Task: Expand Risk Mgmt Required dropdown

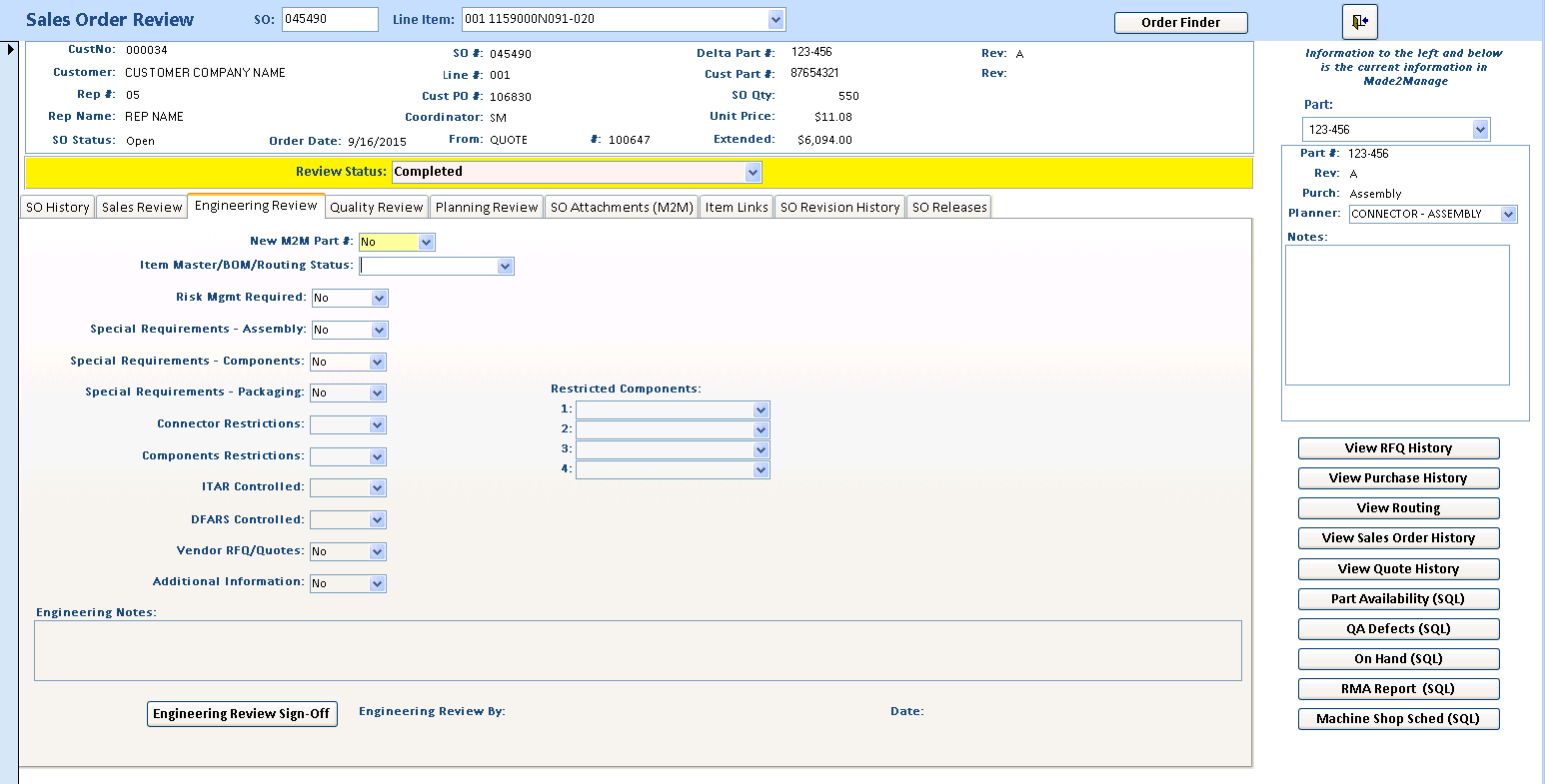Action: pyautogui.click(x=379, y=298)
